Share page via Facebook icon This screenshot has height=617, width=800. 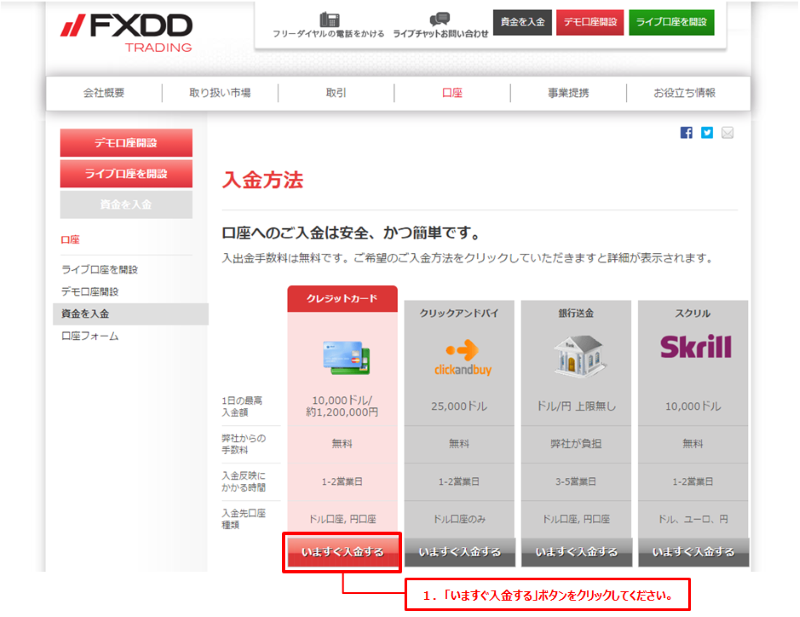coord(686,132)
